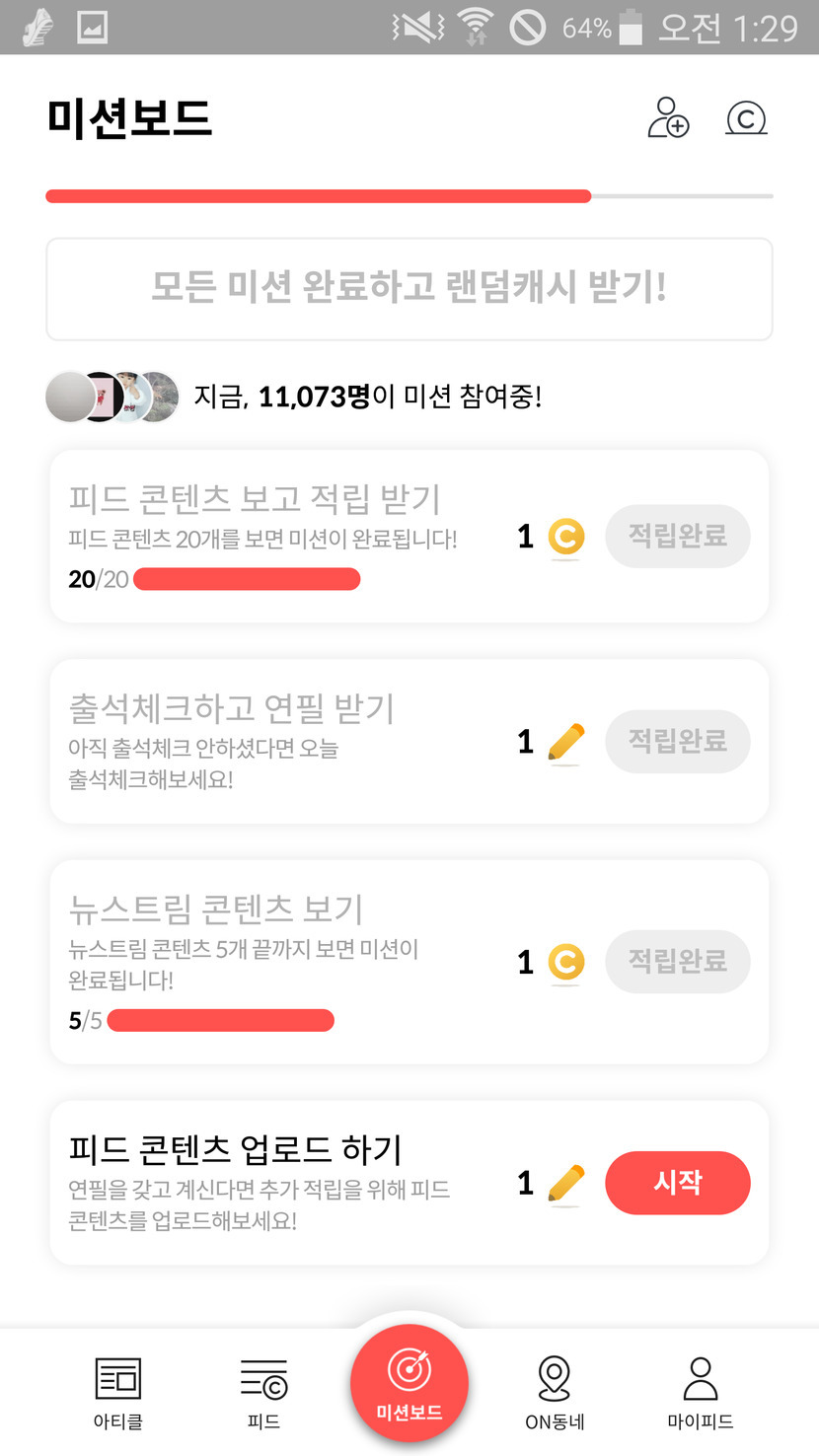Tap the participant profile avatars
Image resolution: width=819 pixels, height=1456 pixels.
pyautogui.click(x=112, y=397)
